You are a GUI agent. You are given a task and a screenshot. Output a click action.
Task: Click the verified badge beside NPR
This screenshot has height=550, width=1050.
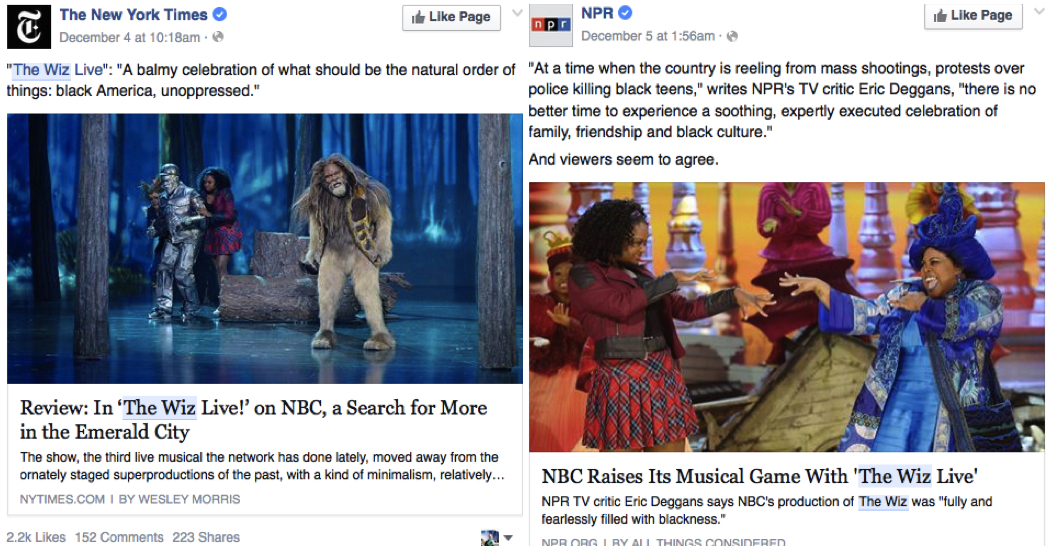tap(625, 13)
